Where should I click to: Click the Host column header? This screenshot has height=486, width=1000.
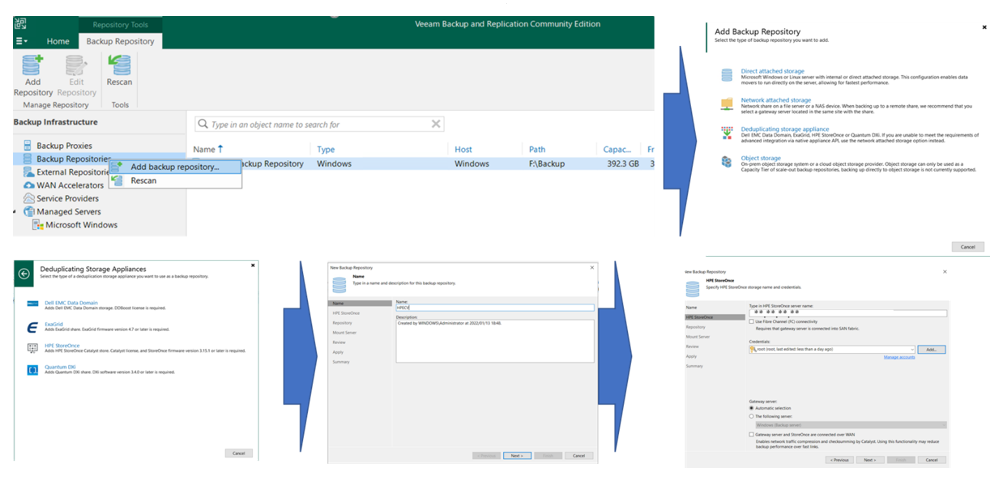(x=464, y=149)
